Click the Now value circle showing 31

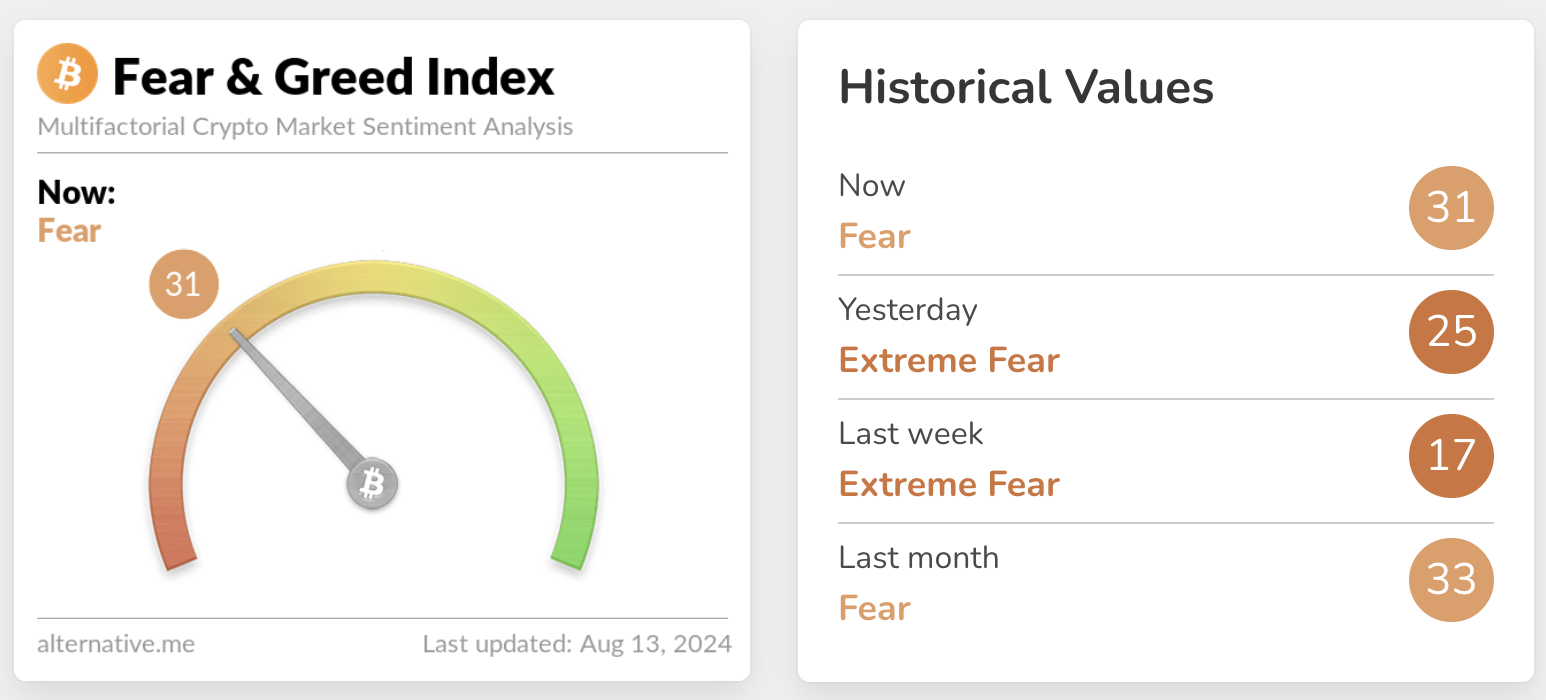tap(1450, 208)
